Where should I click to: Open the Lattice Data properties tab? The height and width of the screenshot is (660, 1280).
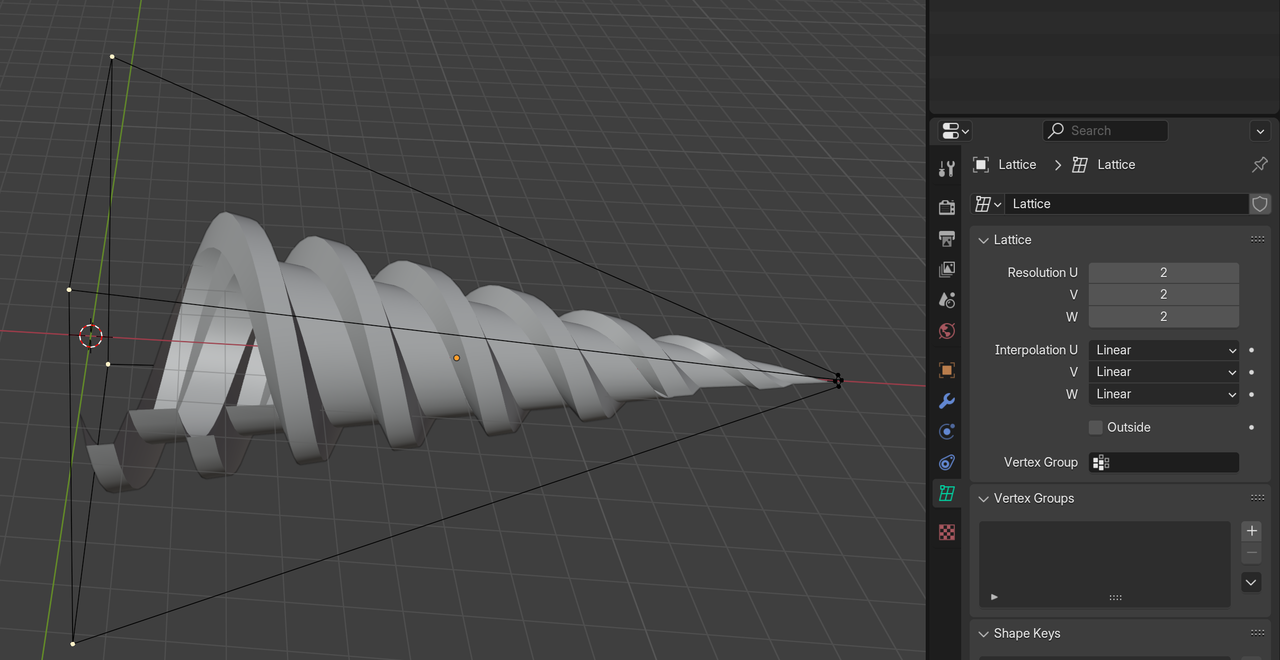(947, 494)
